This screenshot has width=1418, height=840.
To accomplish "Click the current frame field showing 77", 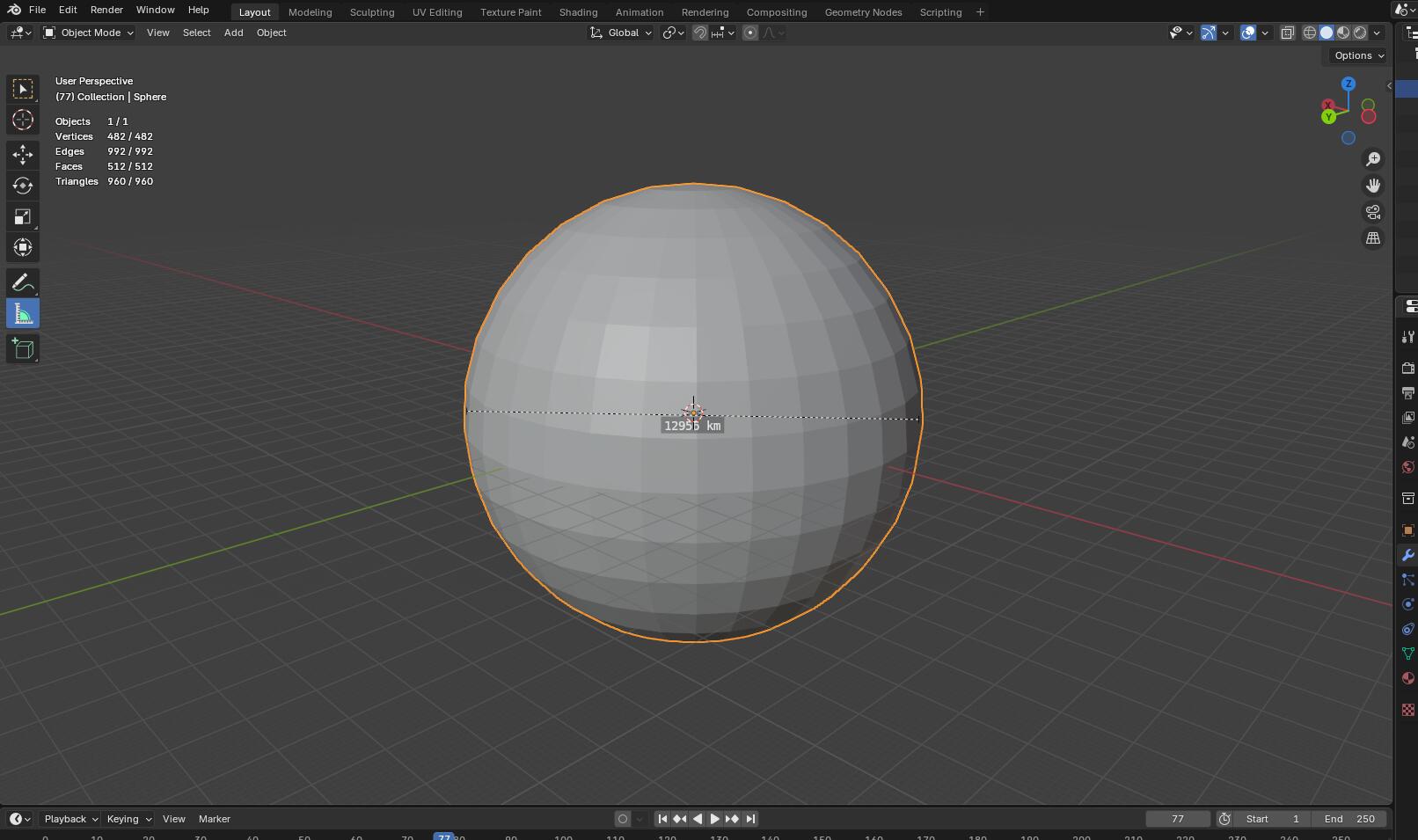I will coord(1177,819).
